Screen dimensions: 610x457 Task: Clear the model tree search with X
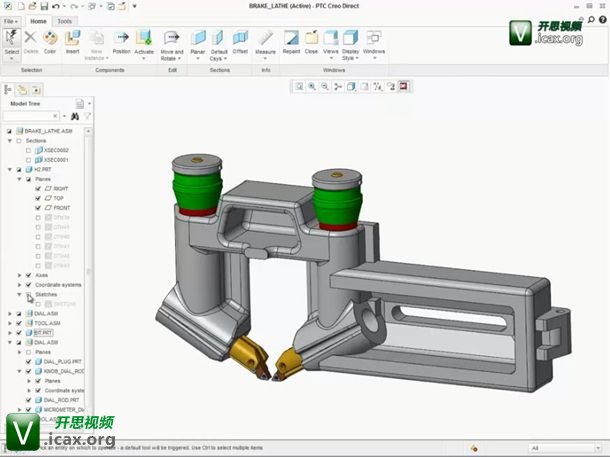click(x=55, y=116)
